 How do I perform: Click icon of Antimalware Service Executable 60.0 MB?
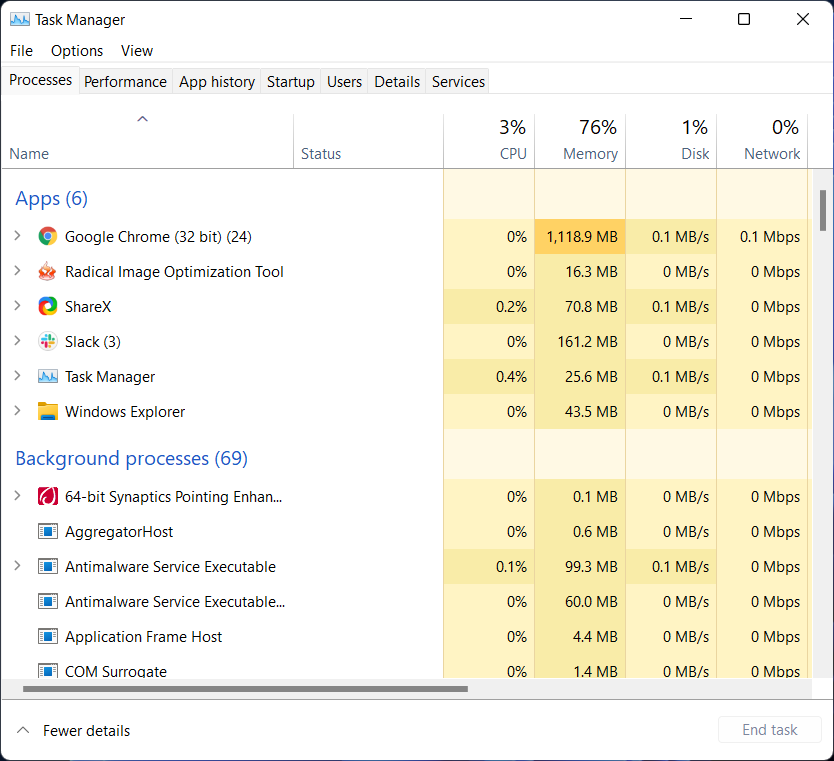[48, 601]
